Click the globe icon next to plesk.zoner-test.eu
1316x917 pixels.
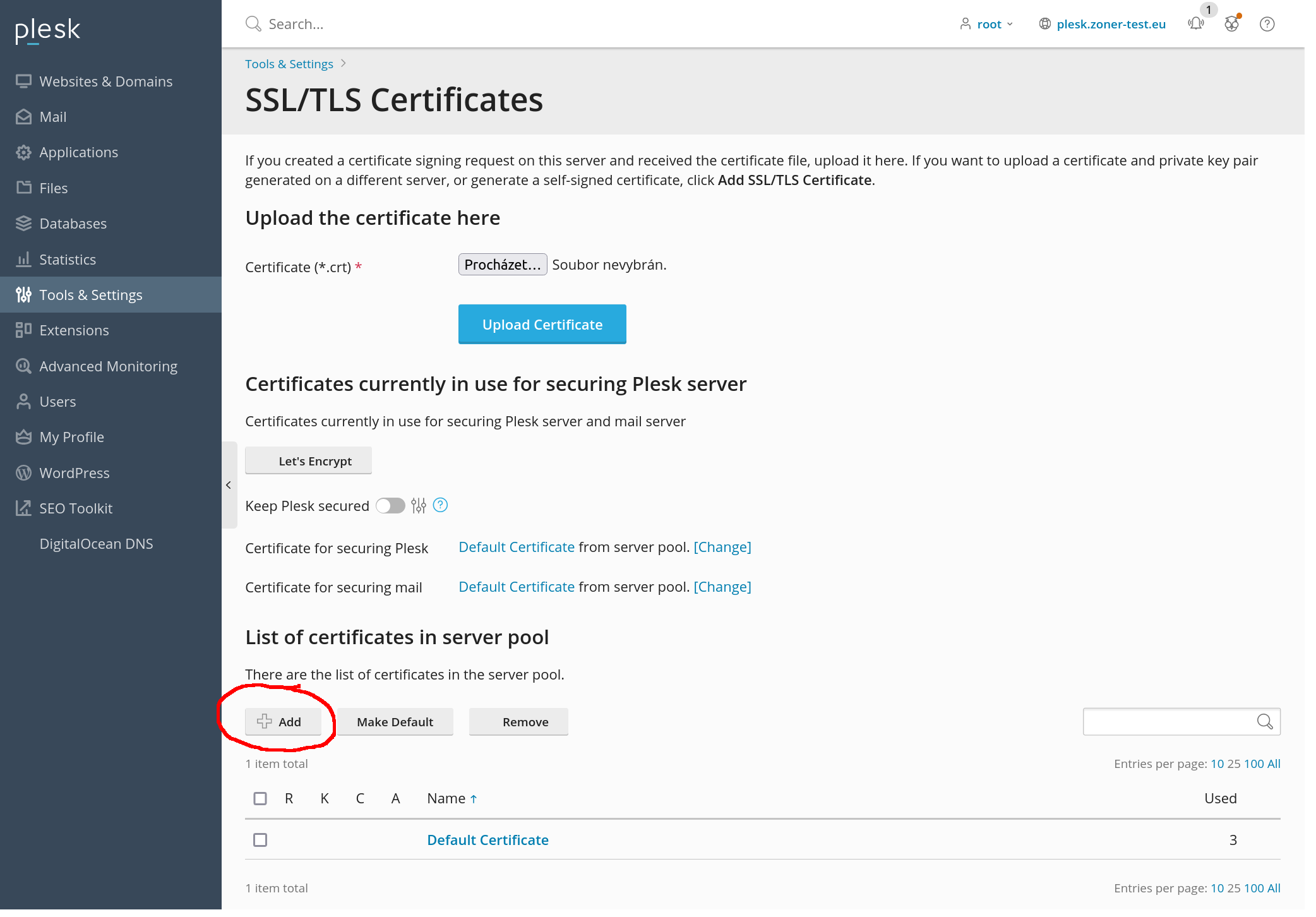pos(1045,24)
